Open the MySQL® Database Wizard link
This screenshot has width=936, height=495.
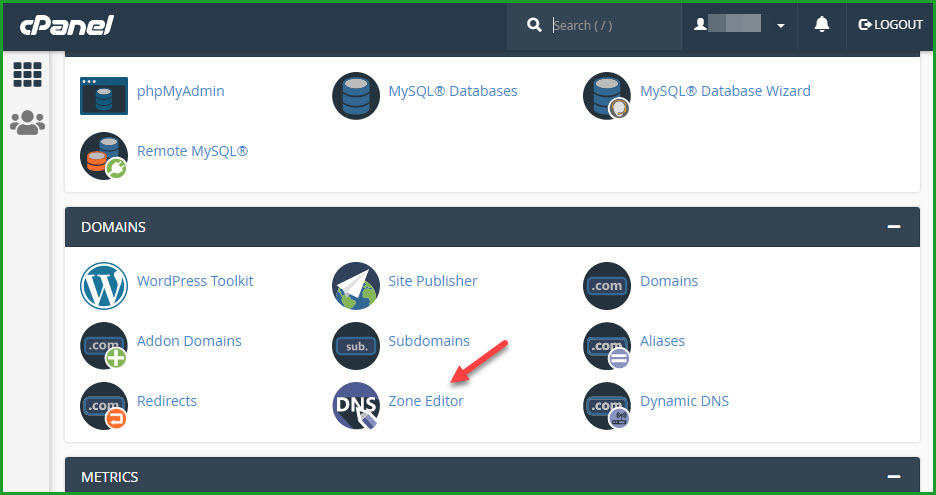click(x=725, y=91)
